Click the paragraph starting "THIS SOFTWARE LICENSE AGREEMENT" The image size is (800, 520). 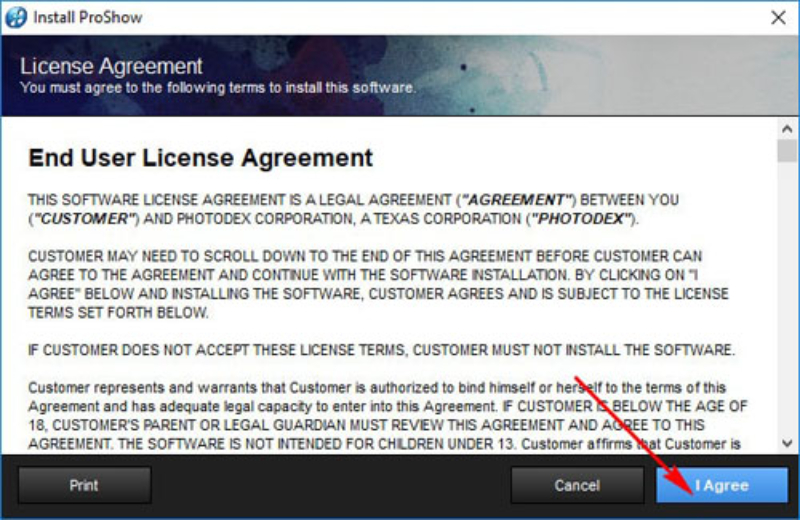click(x=353, y=209)
